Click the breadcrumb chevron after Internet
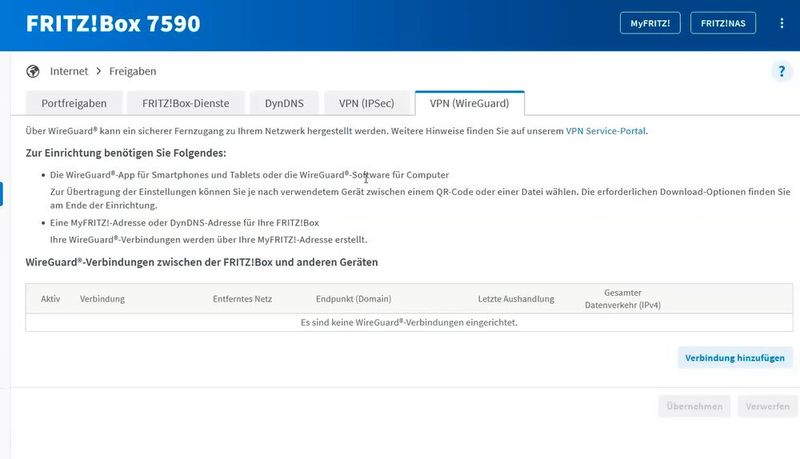Viewport: 800px width, 459px height. point(98,71)
